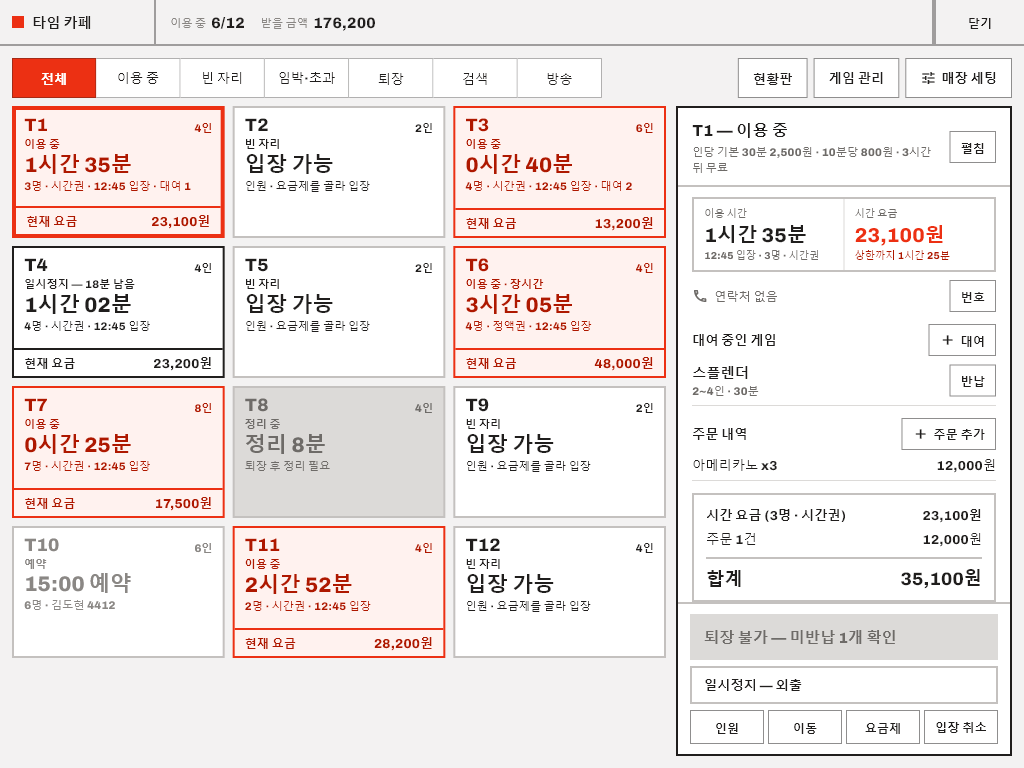Select the vacant T2 table card
This screenshot has height=768, width=1024.
[339, 172]
